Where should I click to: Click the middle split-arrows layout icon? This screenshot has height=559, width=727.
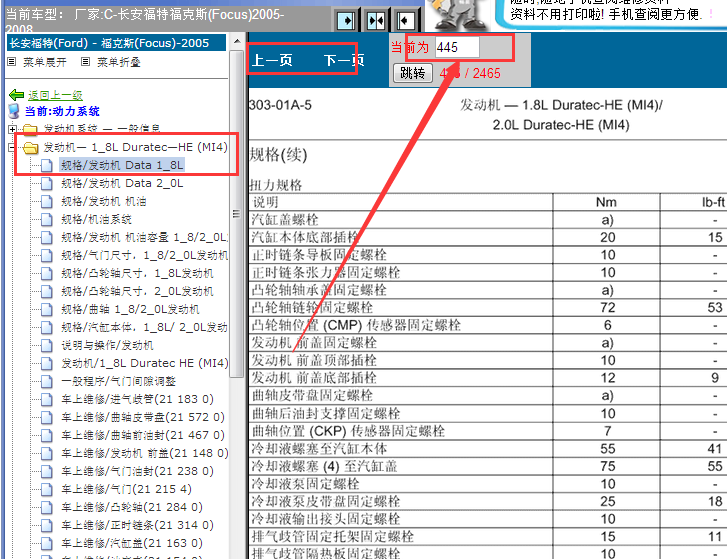(x=376, y=20)
